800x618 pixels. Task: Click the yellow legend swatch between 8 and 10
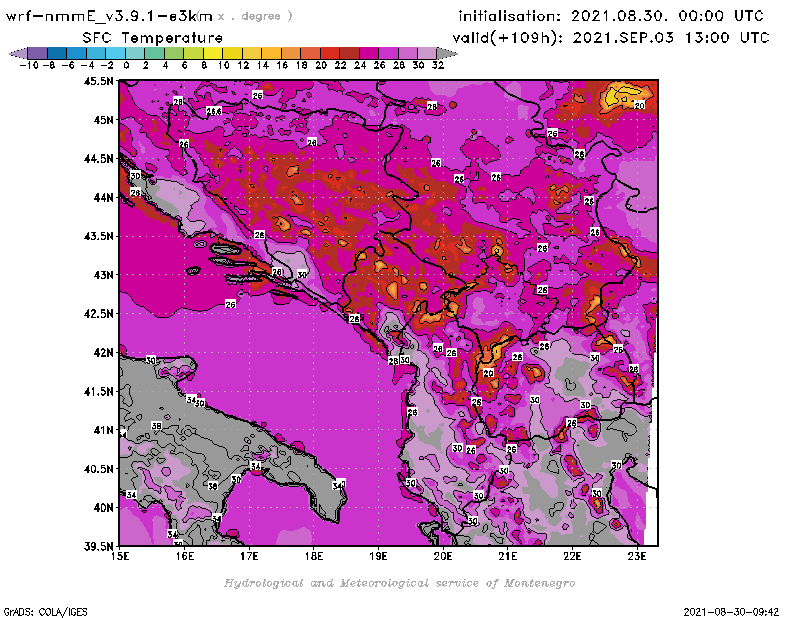(x=213, y=53)
